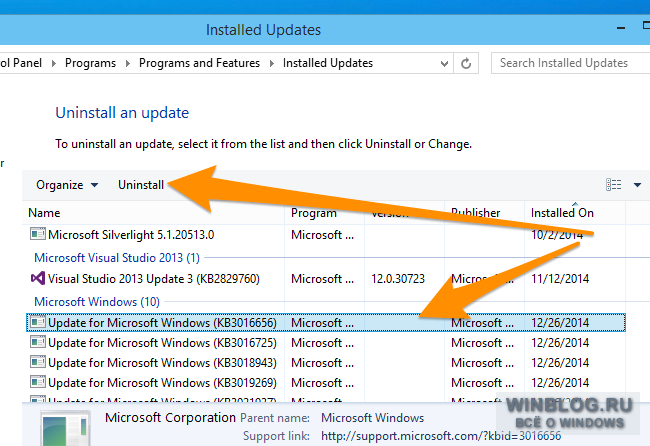Select Update for Microsoft Windows (KB3019269)
The height and width of the screenshot is (446, 650).
325,383
